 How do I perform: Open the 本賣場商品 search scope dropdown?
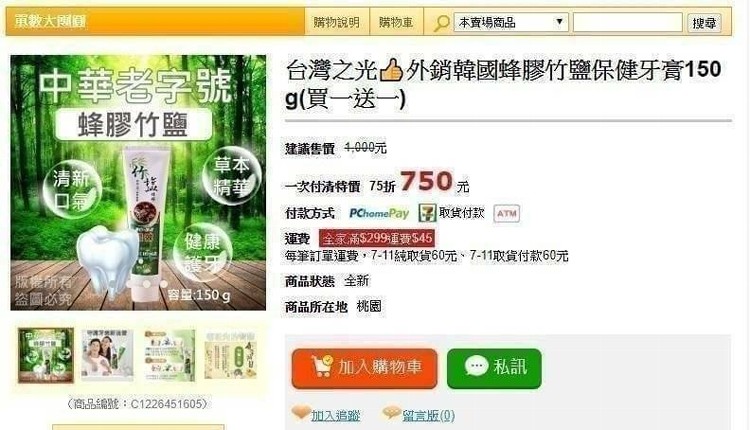(511, 22)
